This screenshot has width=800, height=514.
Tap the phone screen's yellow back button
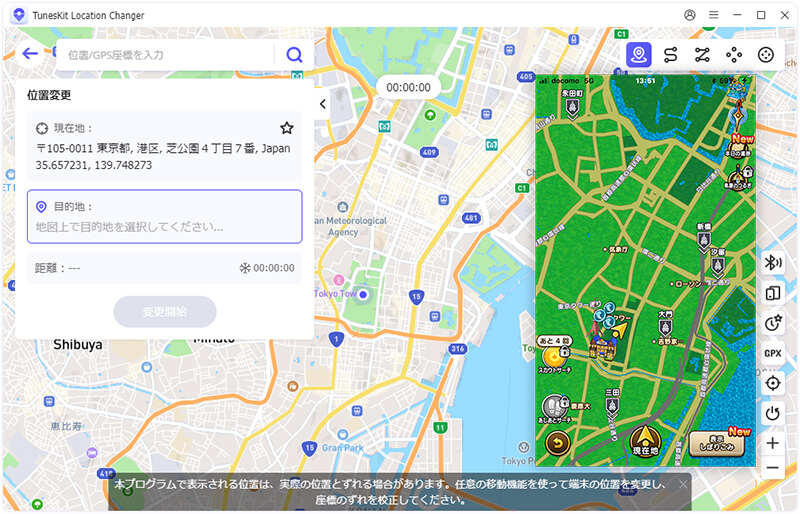click(558, 443)
